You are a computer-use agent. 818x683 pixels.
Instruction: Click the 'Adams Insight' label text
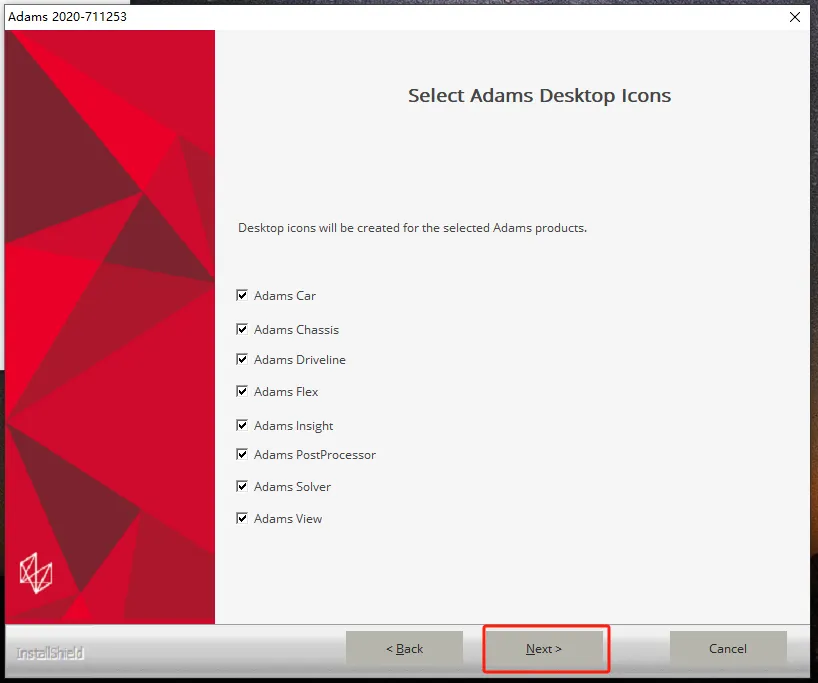pyautogui.click(x=293, y=426)
